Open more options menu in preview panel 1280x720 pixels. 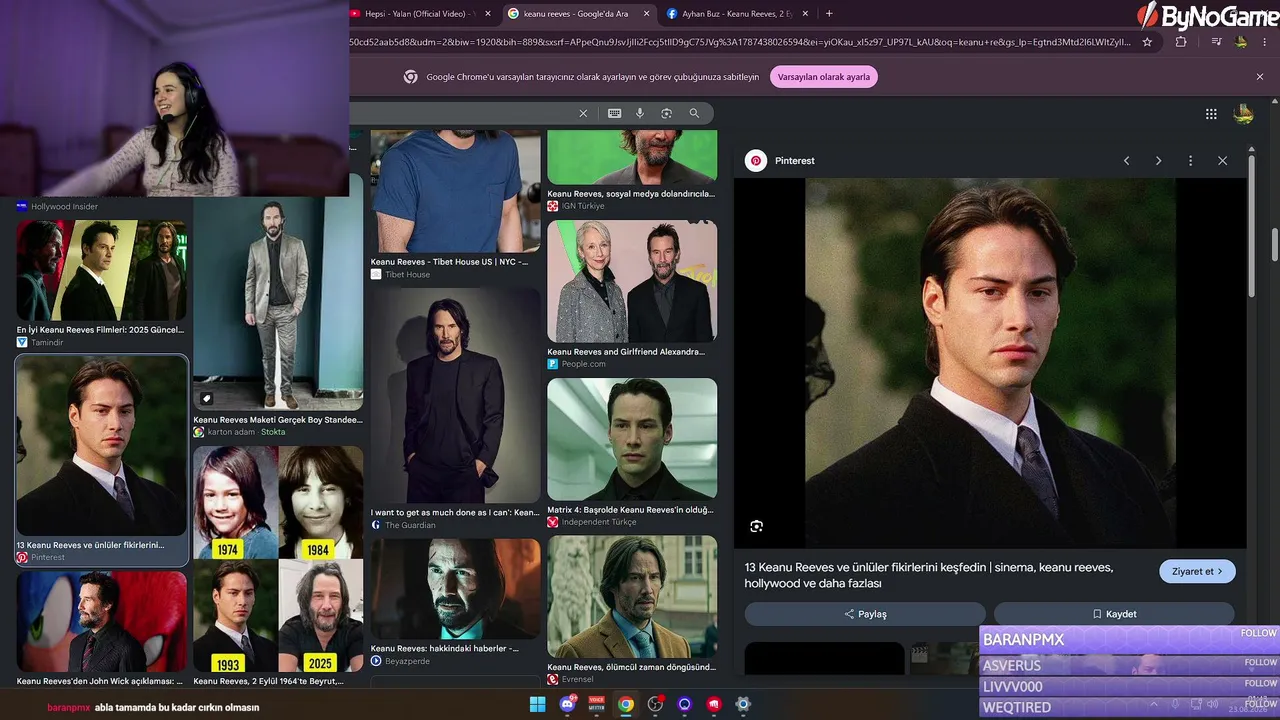pos(1190,161)
